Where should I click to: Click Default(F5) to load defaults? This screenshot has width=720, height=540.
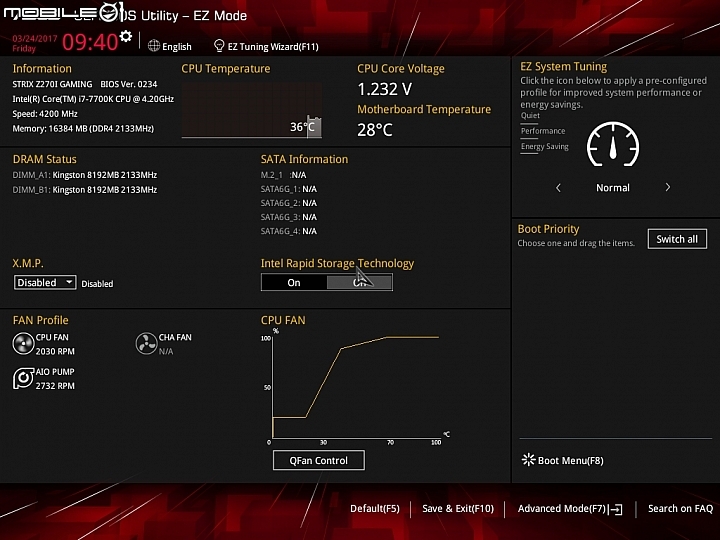[375, 508]
